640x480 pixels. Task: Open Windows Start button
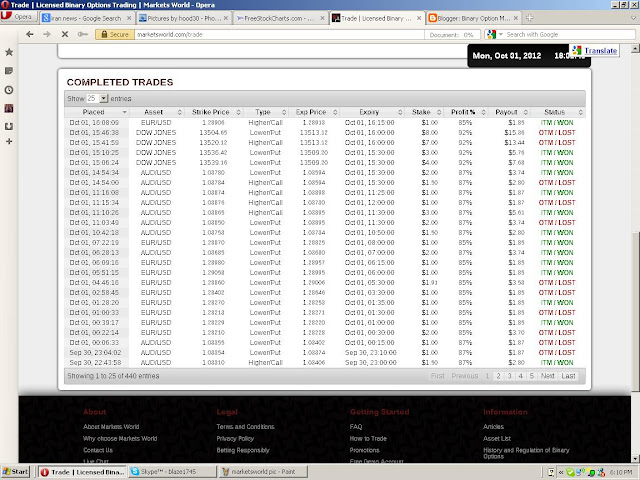tap(16, 472)
